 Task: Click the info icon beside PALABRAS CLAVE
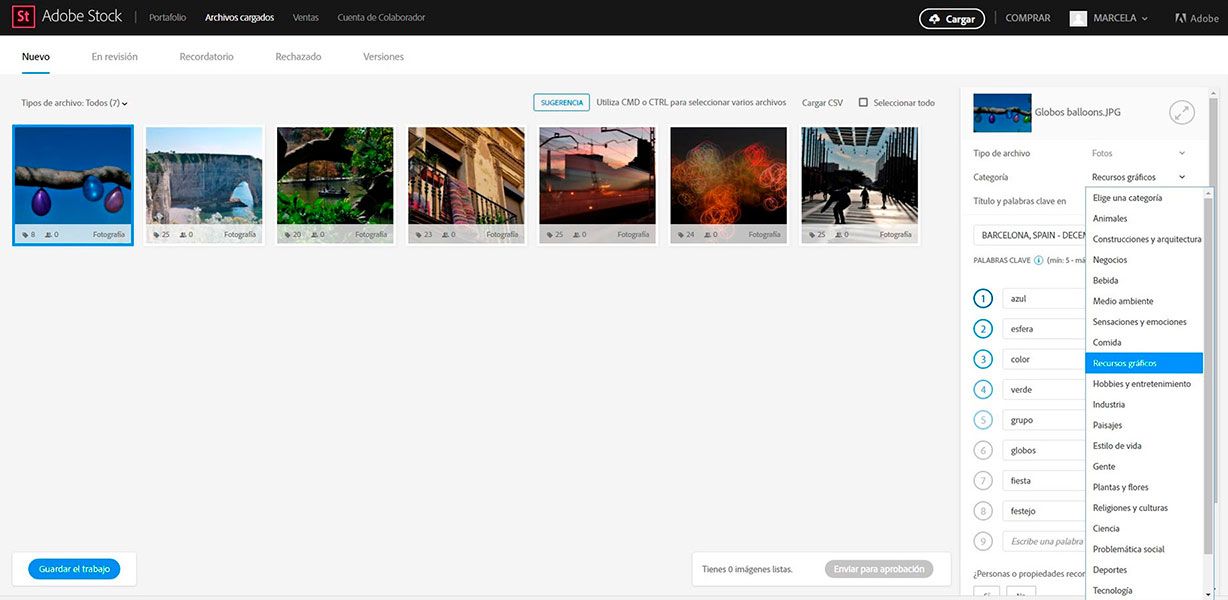[x=1038, y=260]
